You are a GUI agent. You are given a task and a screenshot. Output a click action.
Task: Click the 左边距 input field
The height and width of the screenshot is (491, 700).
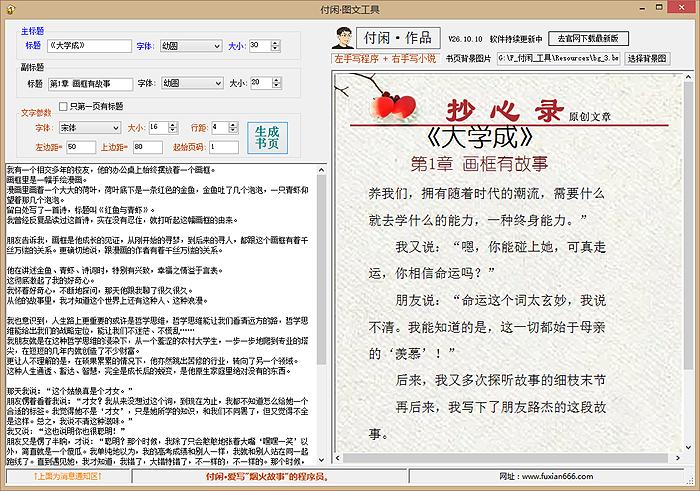point(81,147)
